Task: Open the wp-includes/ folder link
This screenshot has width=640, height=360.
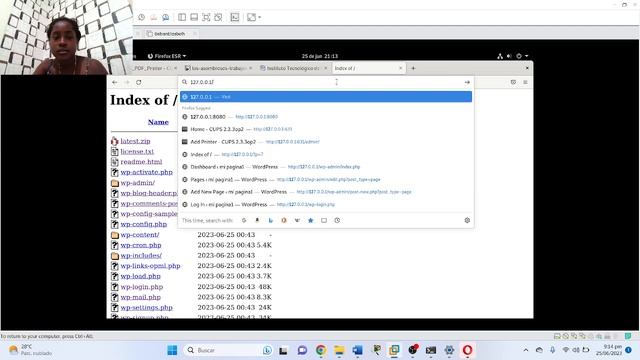Action: pos(141,256)
